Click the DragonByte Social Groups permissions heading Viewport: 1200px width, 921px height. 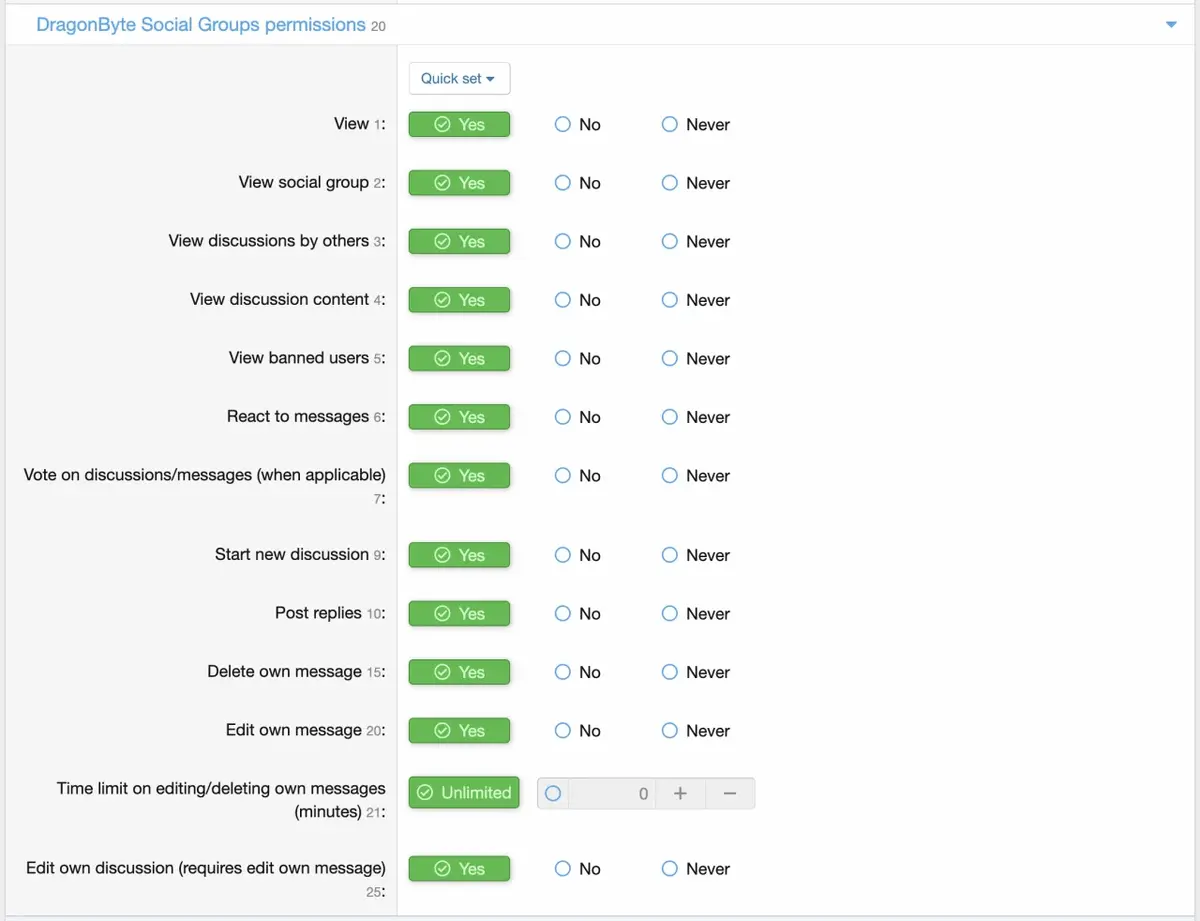[x=201, y=25]
